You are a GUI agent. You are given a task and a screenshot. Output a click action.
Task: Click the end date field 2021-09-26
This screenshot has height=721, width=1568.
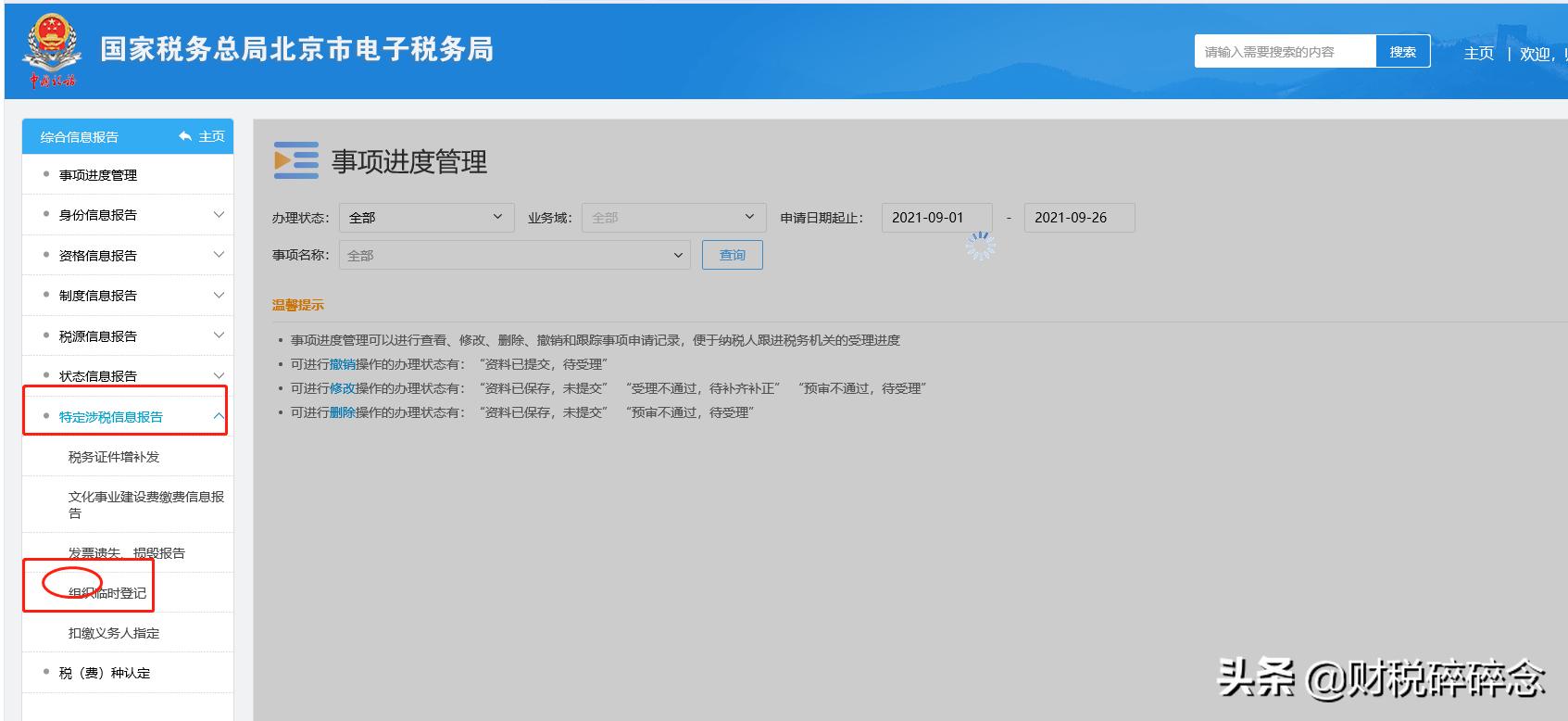(x=1080, y=218)
